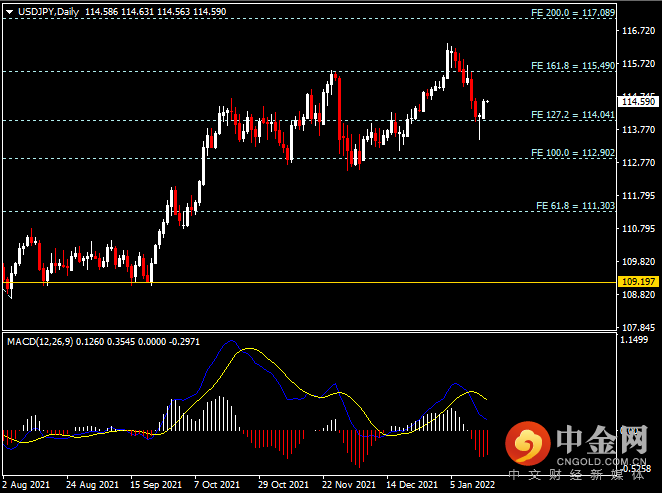Click the 108.820 price axis value
This screenshot has height=493, width=662.
(639, 295)
